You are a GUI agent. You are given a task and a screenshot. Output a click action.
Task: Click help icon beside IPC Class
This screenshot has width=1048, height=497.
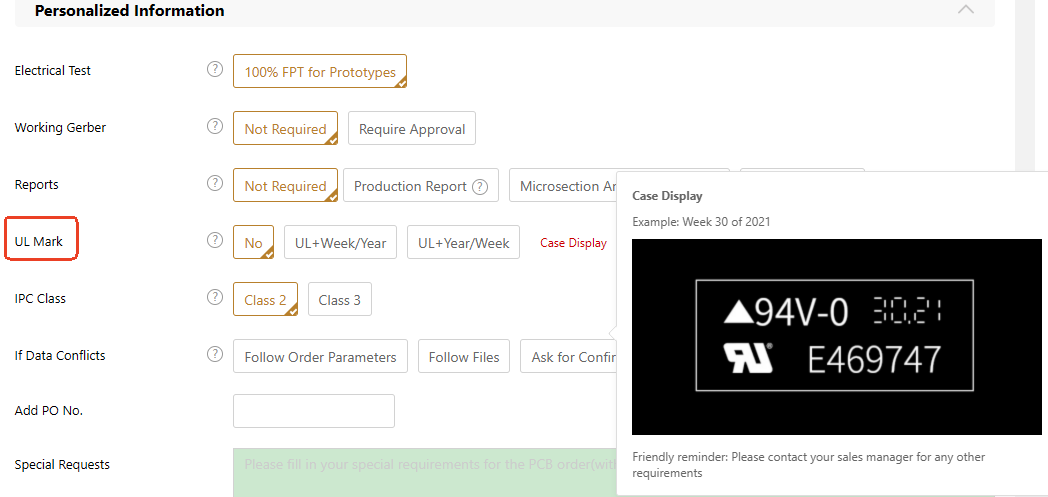[x=214, y=297]
